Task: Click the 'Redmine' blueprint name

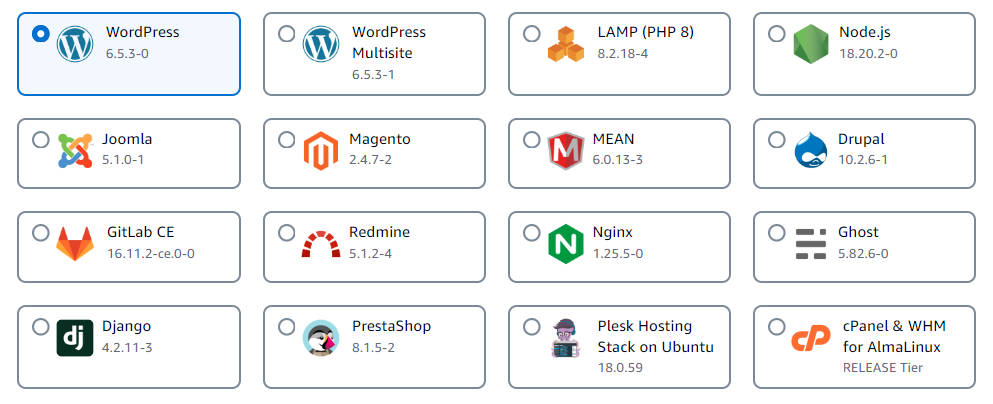Action: (379, 232)
